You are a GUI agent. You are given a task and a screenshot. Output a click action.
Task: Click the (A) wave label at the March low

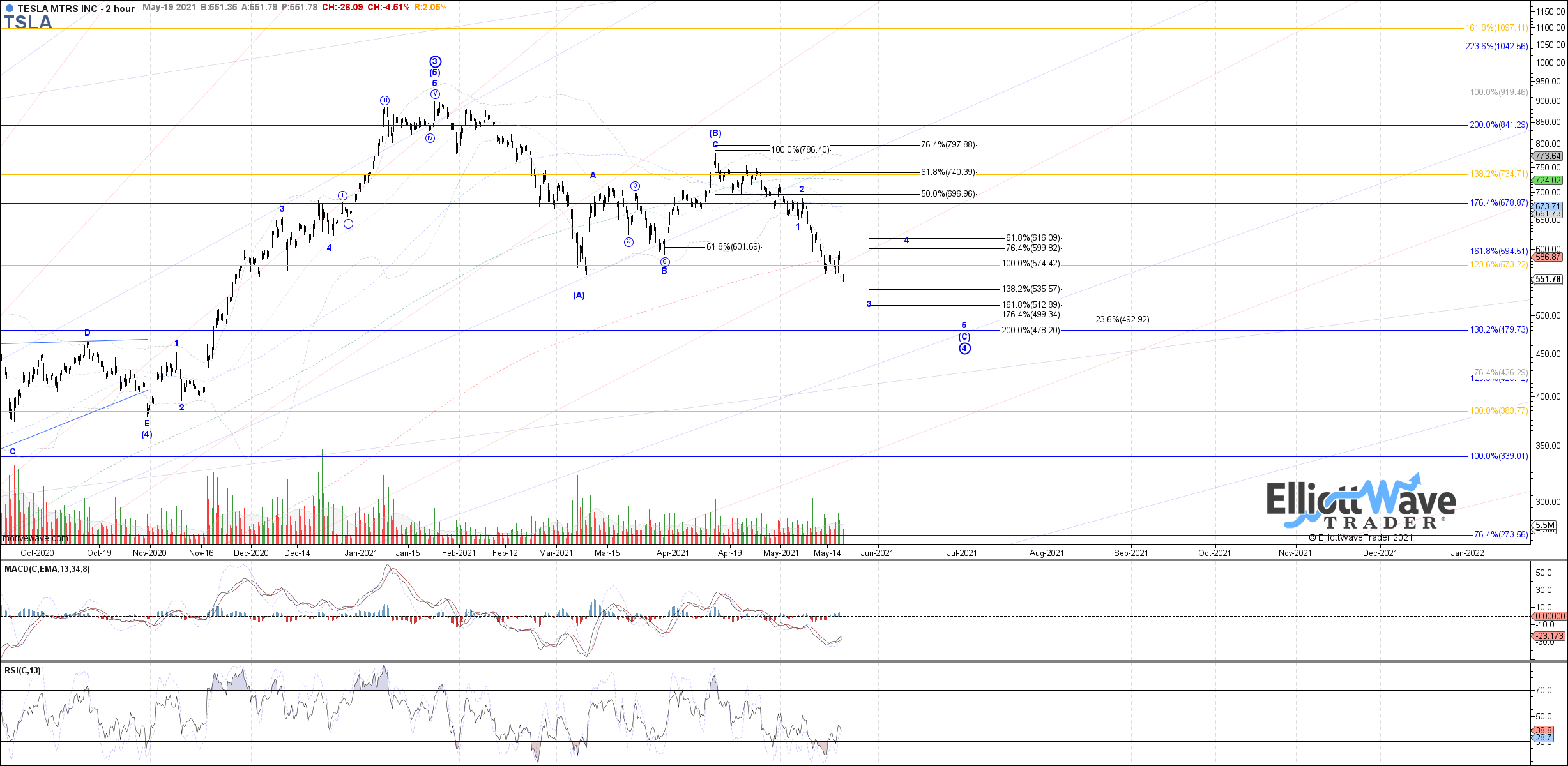click(x=579, y=296)
